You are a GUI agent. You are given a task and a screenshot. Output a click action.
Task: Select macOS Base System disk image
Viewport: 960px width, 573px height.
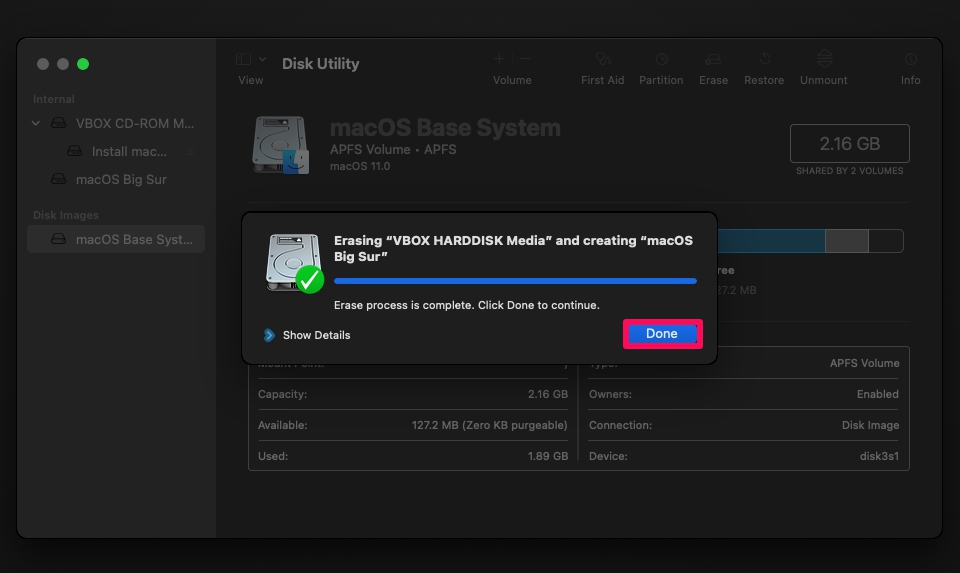pos(116,239)
